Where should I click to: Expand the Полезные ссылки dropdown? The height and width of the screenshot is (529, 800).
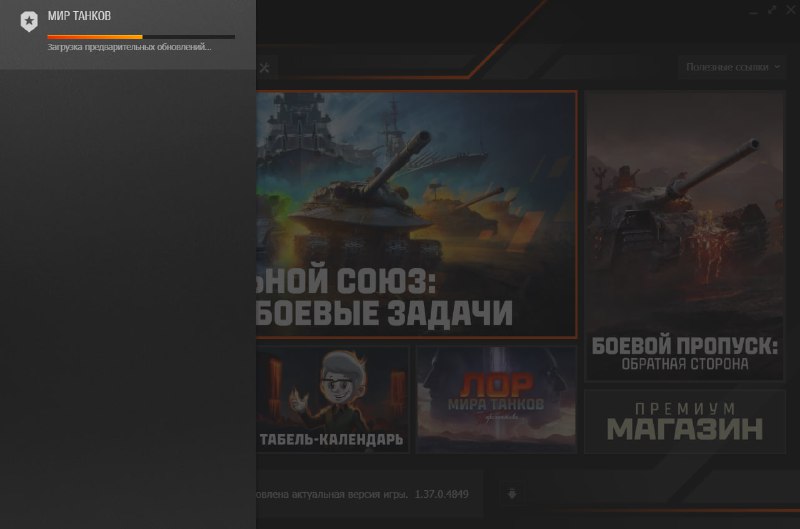click(732, 67)
